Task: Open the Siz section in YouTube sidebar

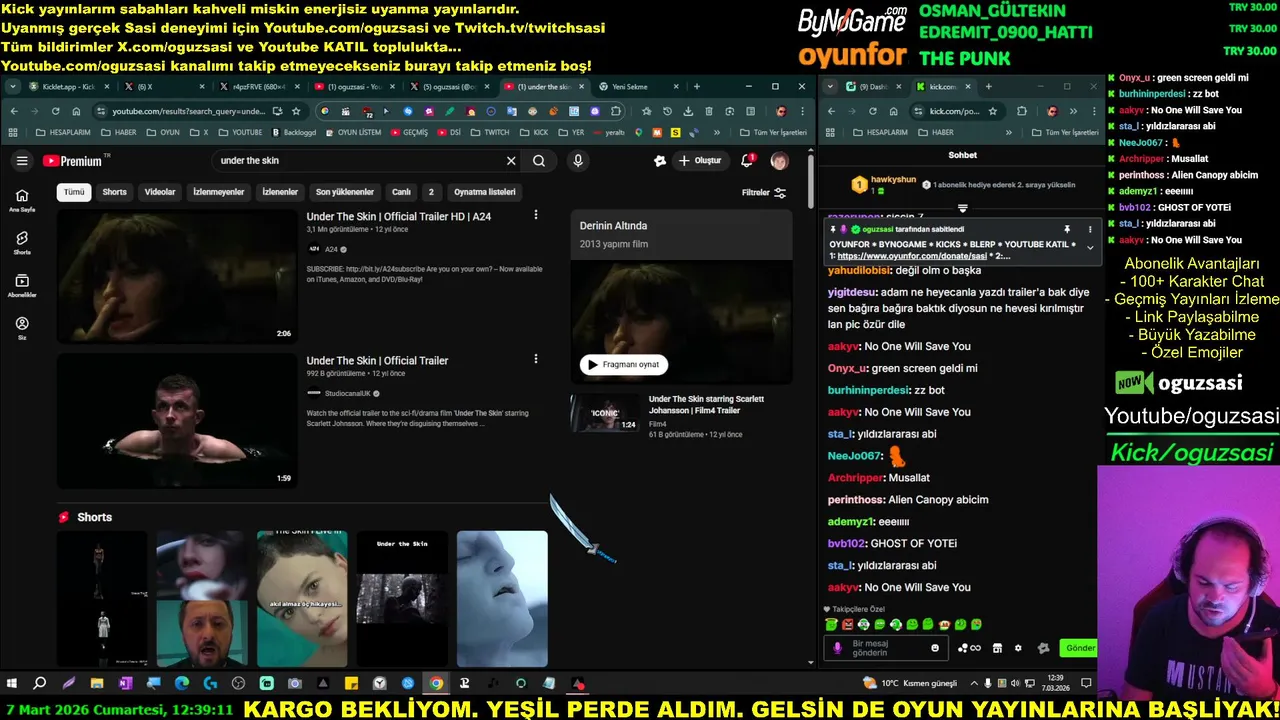Action: tap(22, 328)
